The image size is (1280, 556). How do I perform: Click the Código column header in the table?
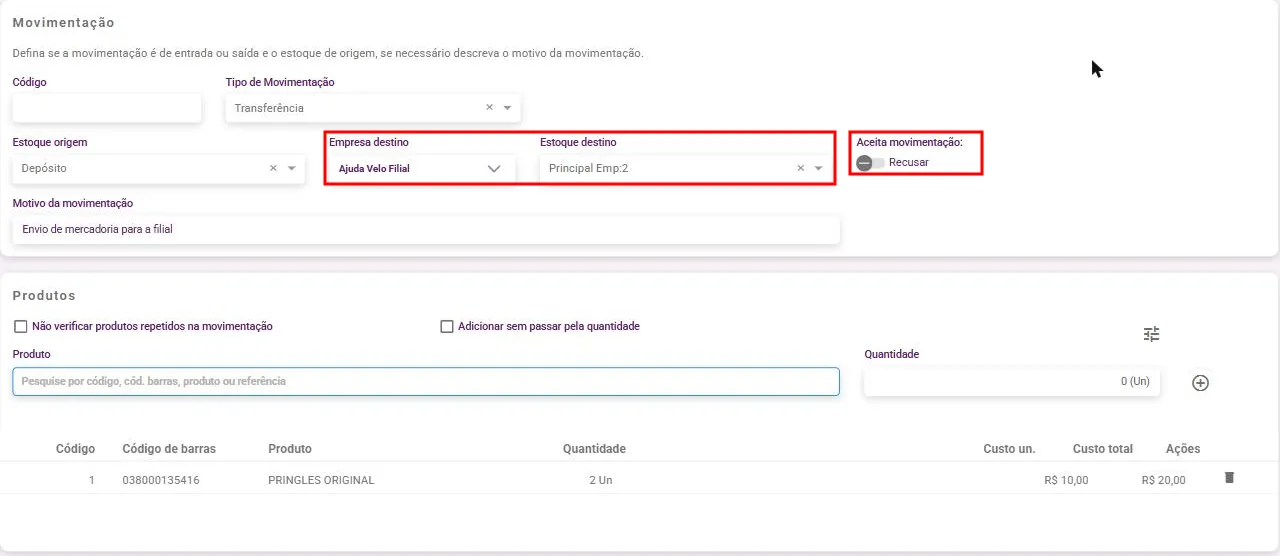[x=75, y=449]
